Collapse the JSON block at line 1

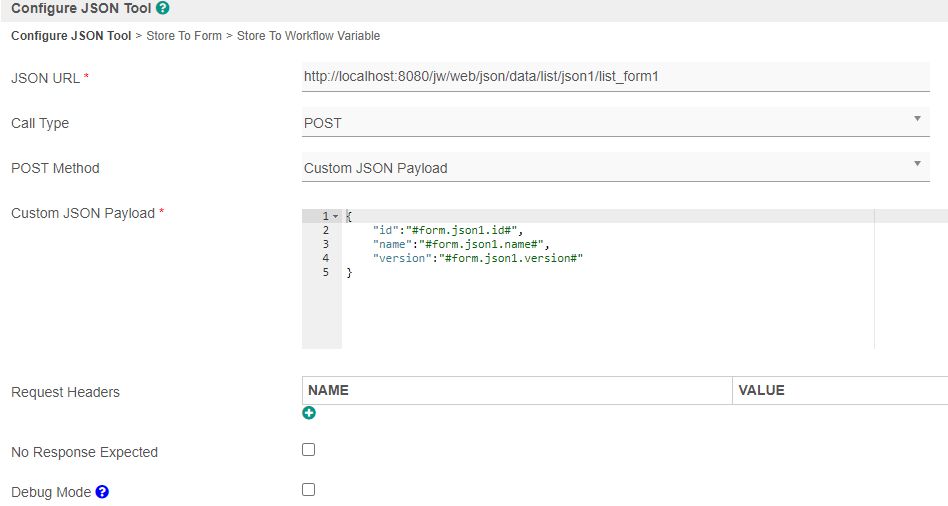coord(336,217)
